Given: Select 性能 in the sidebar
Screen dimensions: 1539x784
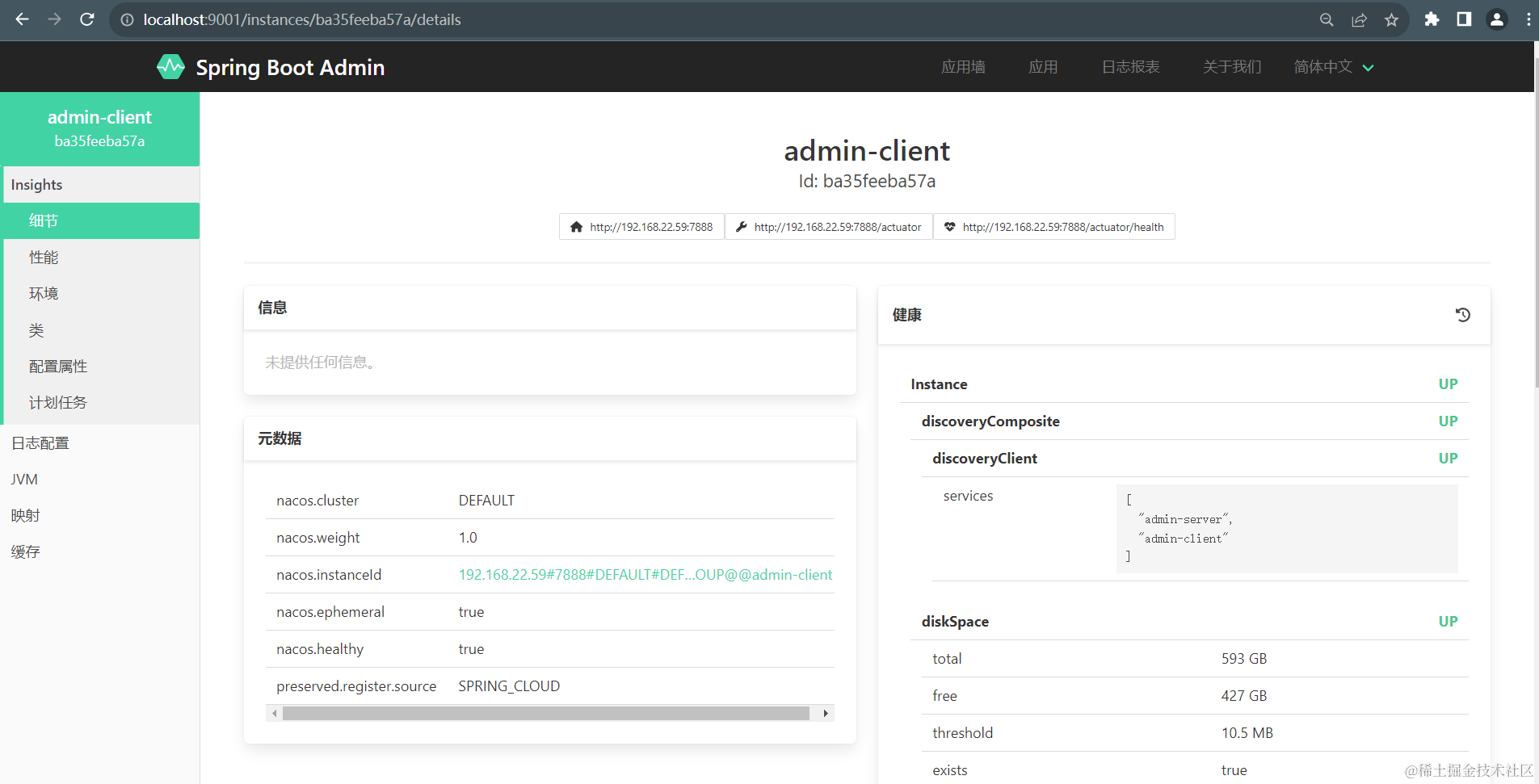Looking at the screenshot, I should pos(101,258).
